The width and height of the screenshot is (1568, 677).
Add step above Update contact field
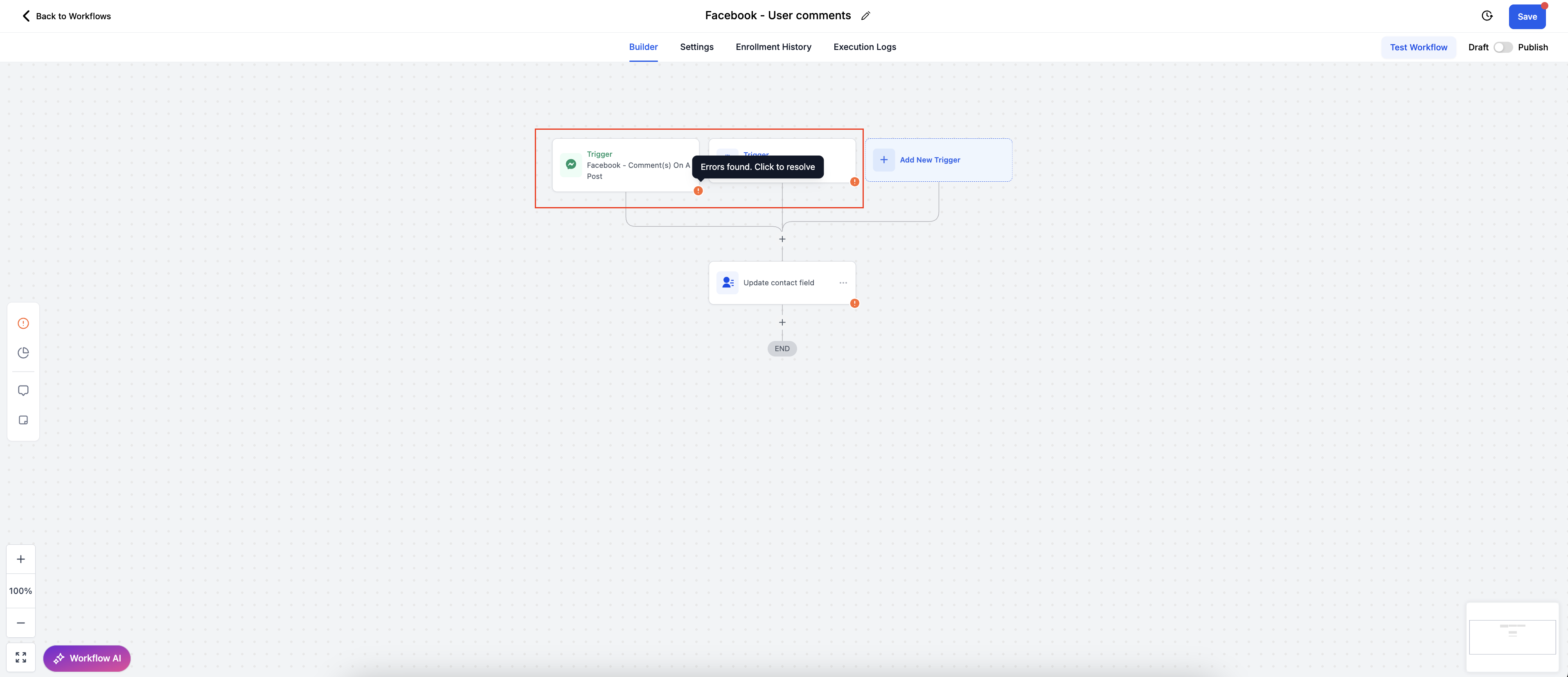click(782, 239)
